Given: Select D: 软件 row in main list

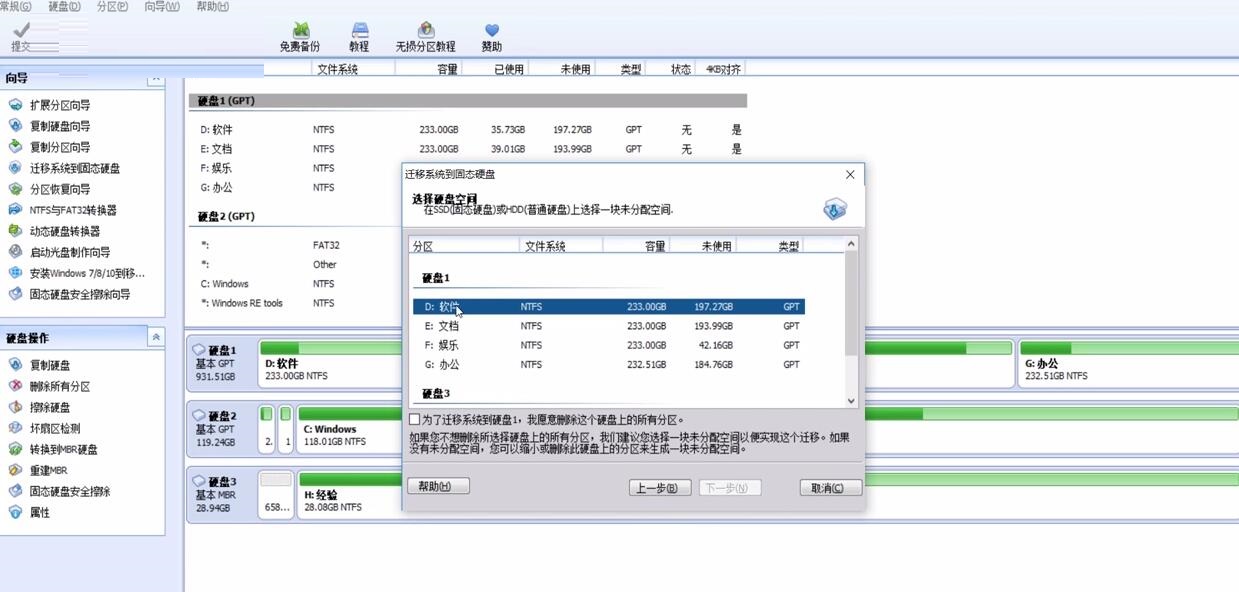Looking at the screenshot, I should point(468,130).
